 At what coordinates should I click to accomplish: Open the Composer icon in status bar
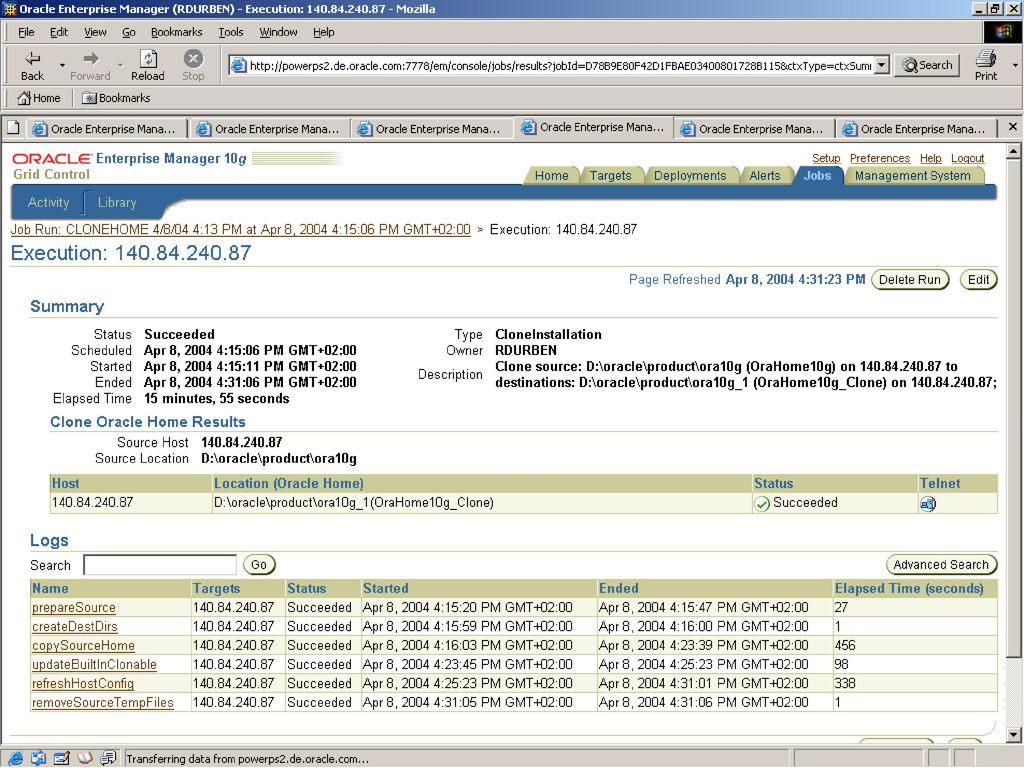coord(62,758)
